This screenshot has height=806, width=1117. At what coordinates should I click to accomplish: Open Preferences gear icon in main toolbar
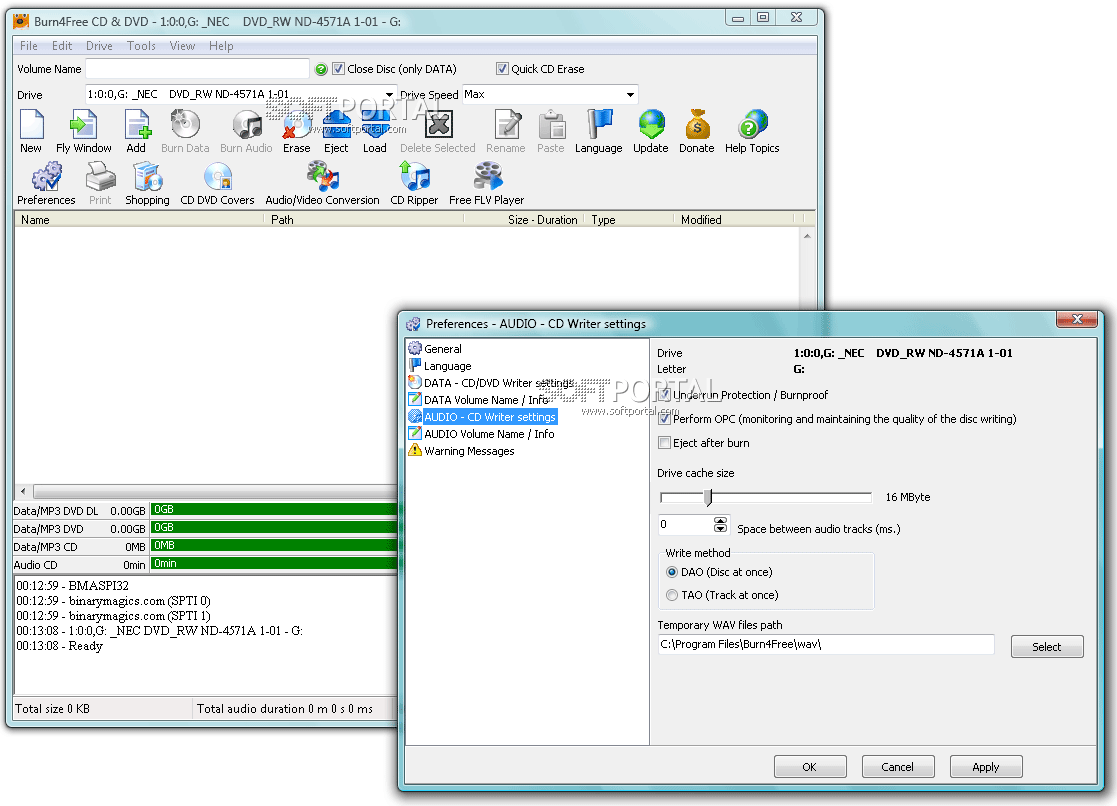[46, 177]
